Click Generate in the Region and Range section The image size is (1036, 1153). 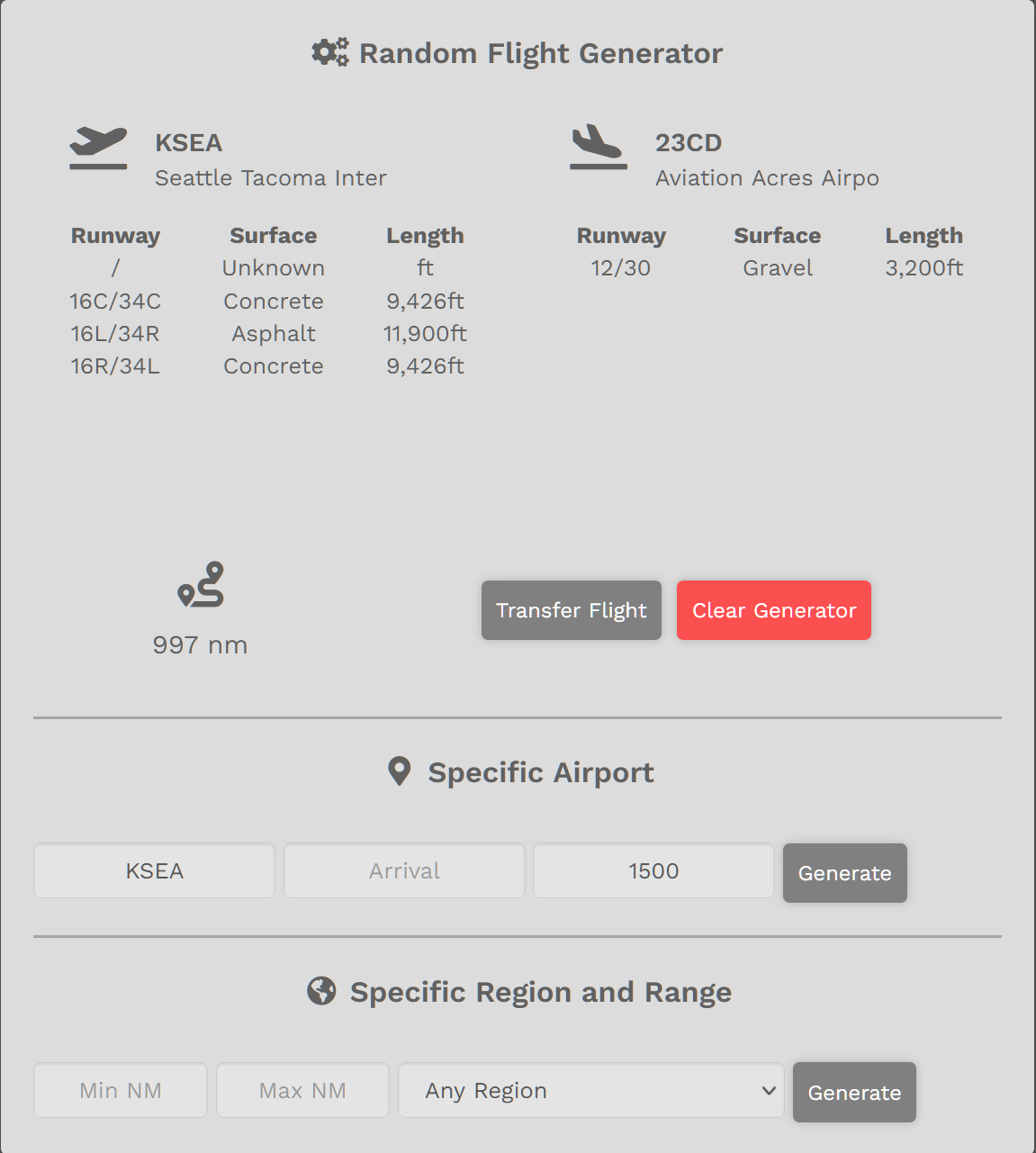[x=854, y=1093]
